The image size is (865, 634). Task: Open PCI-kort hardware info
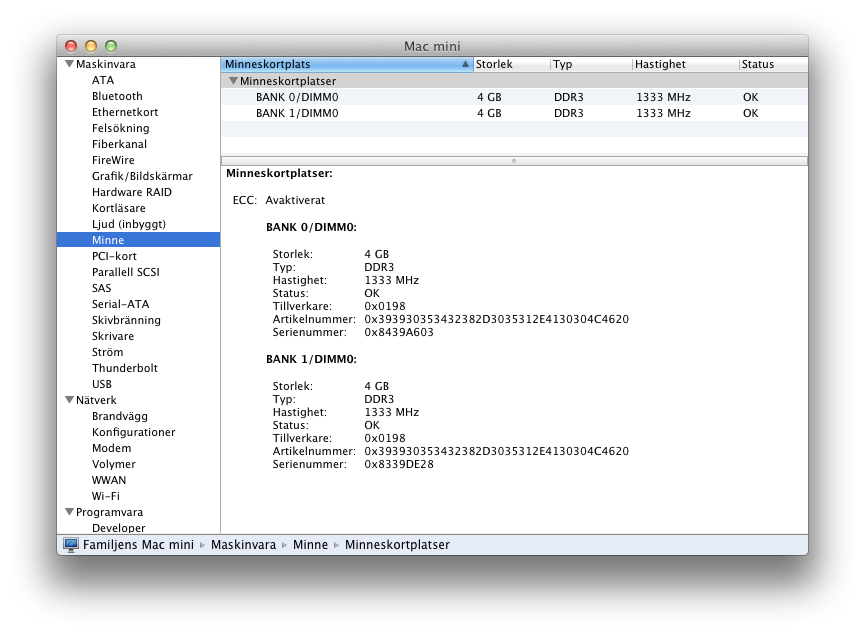pos(114,256)
